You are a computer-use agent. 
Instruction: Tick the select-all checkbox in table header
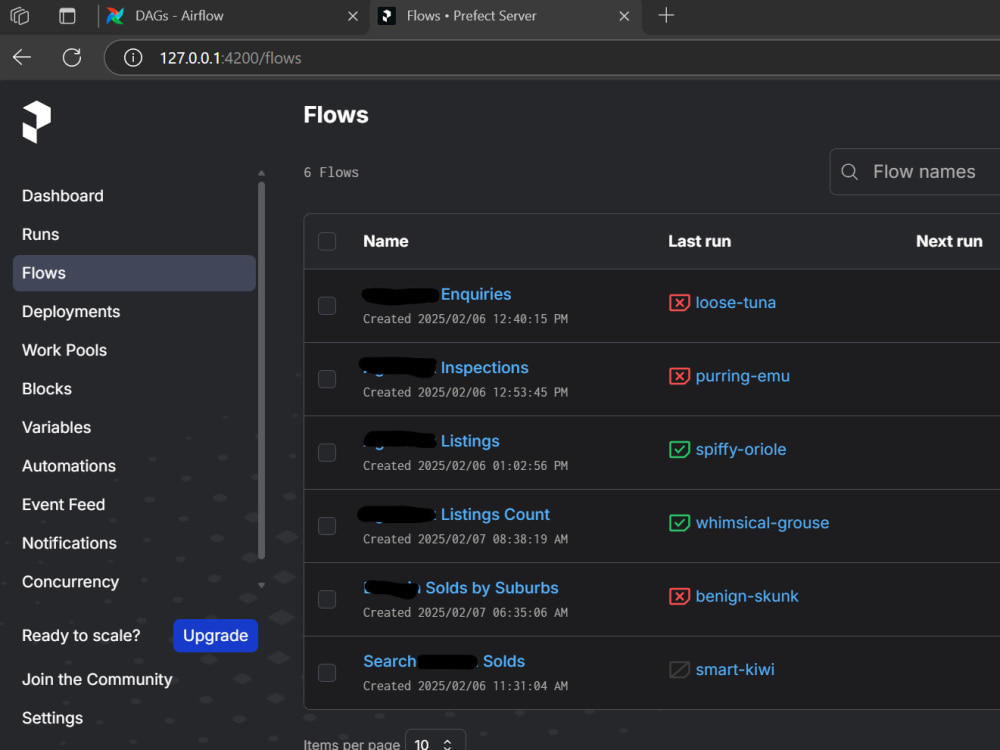point(327,241)
